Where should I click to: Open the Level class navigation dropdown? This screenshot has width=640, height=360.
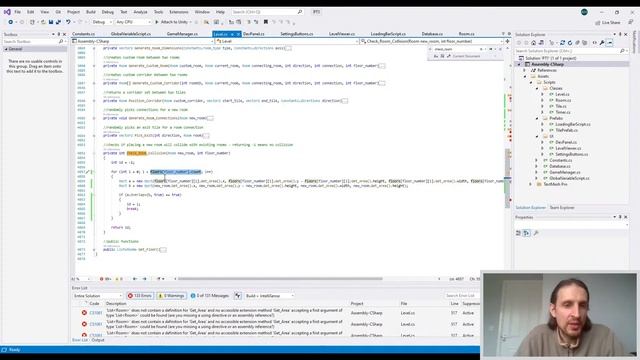(x=287, y=41)
